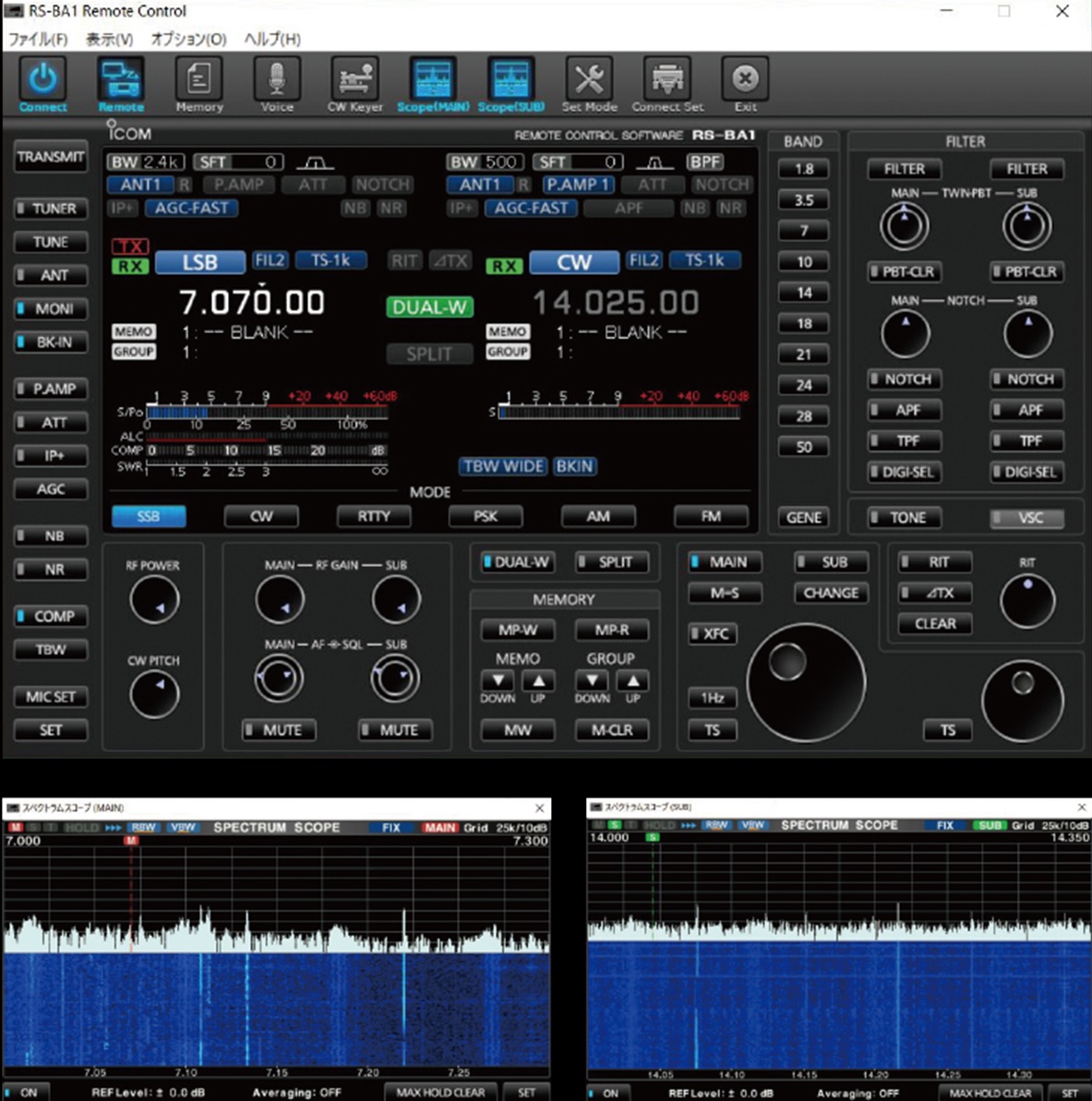Enable the DUAL-W dual watch toggle
1092x1101 pixels.
pyautogui.click(x=516, y=562)
